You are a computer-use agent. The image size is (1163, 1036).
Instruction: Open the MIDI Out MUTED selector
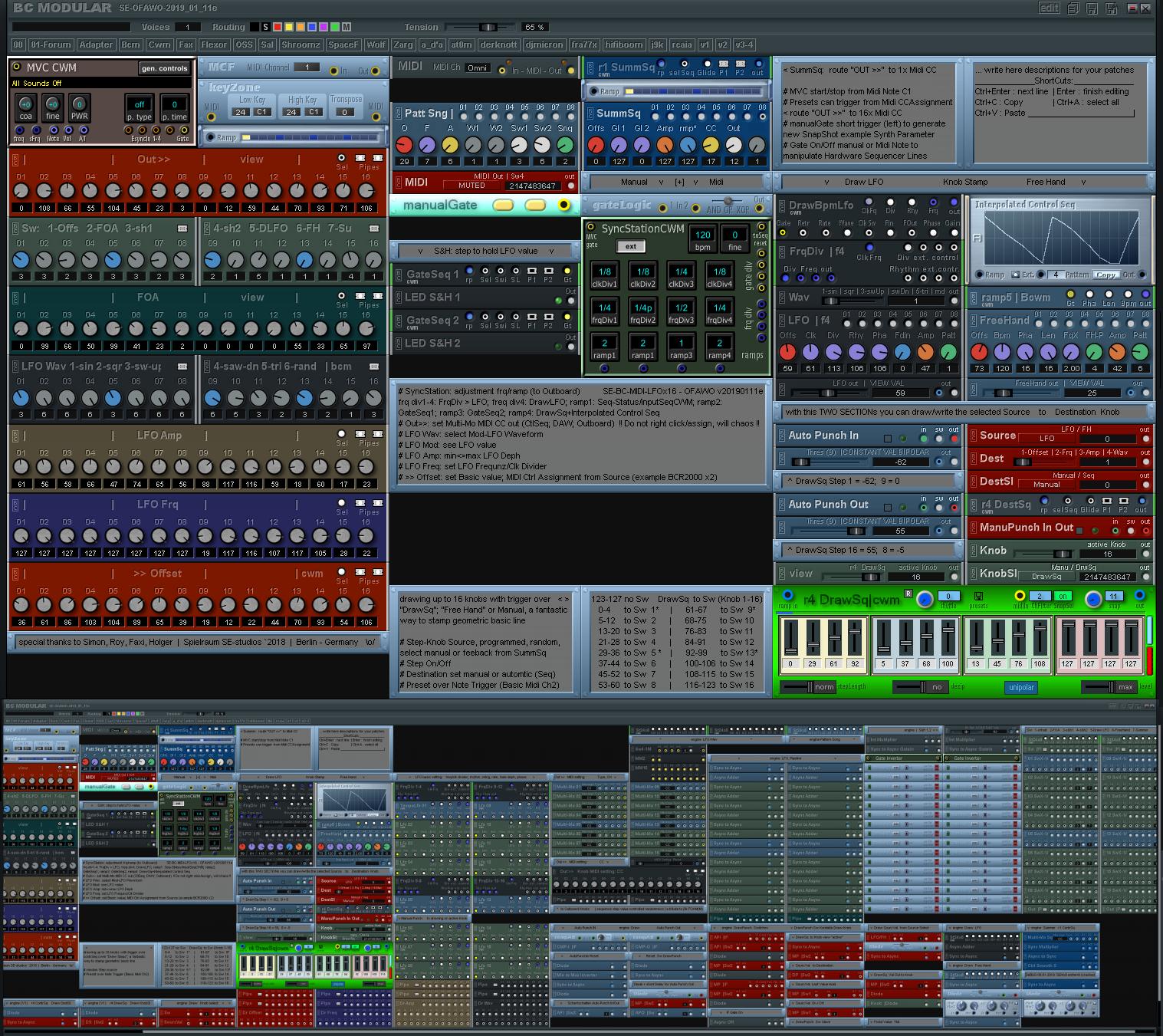[x=471, y=186]
